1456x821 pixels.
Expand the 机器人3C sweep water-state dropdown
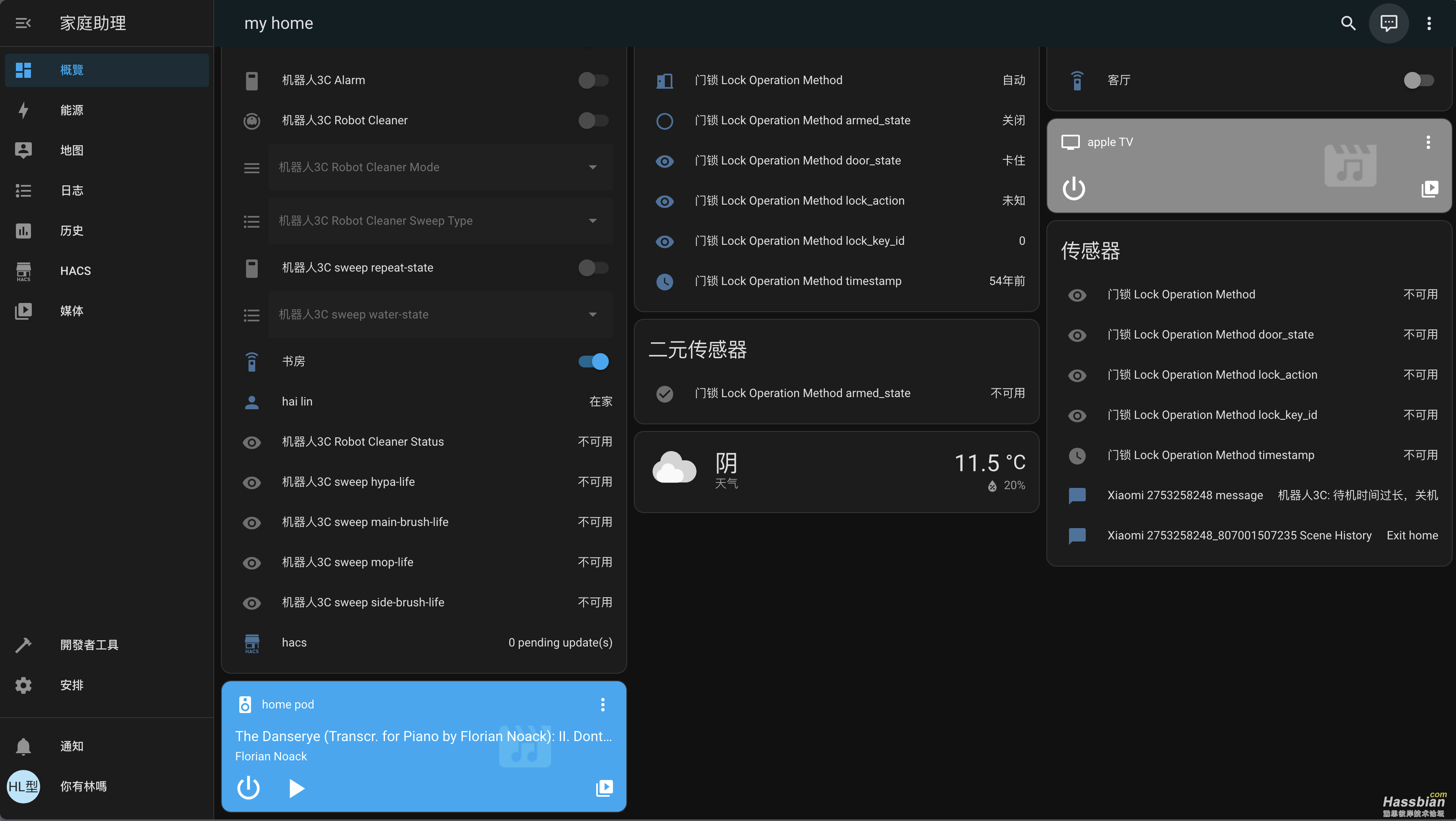(440, 315)
